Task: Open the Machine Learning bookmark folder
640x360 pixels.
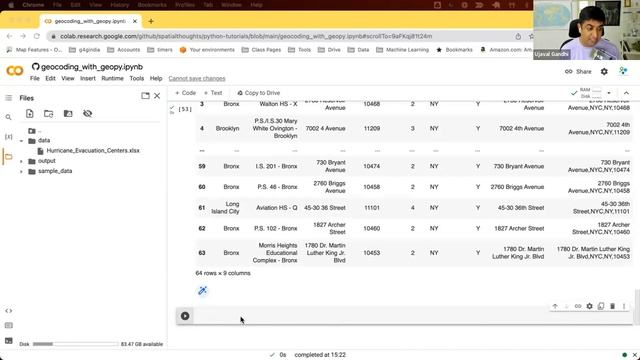Action: (x=402, y=50)
